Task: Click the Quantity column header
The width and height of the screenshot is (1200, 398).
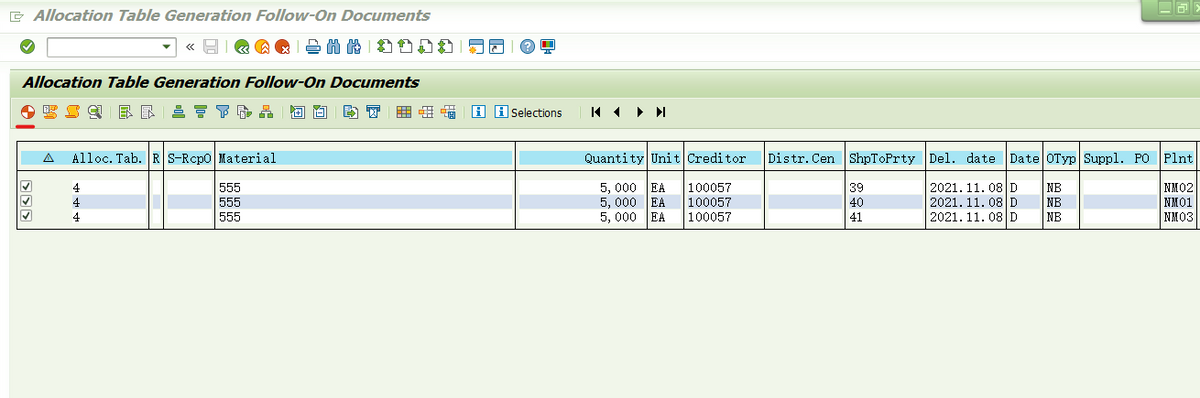Action: click(582, 158)
